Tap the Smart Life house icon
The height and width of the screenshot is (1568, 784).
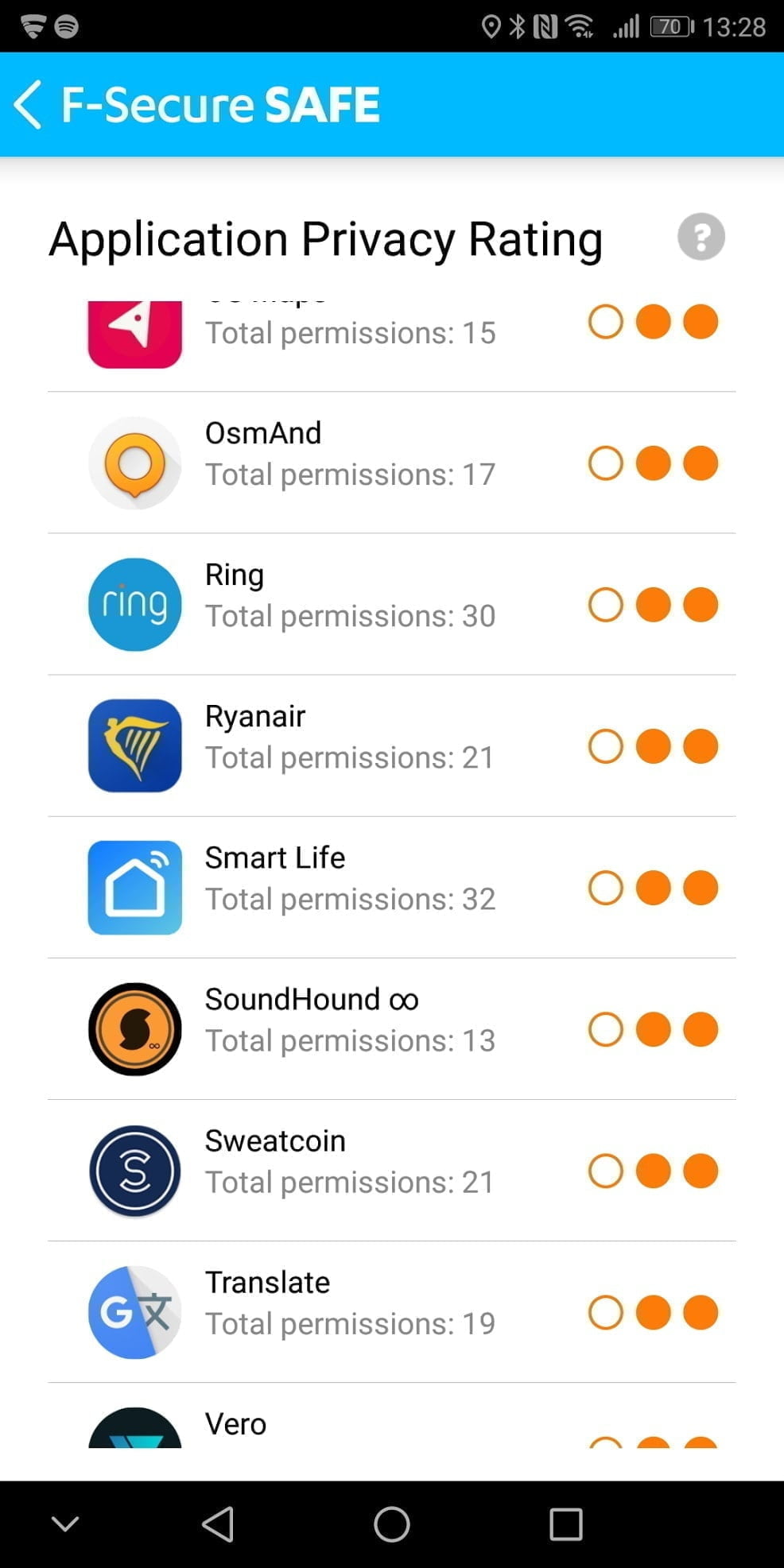134,888
